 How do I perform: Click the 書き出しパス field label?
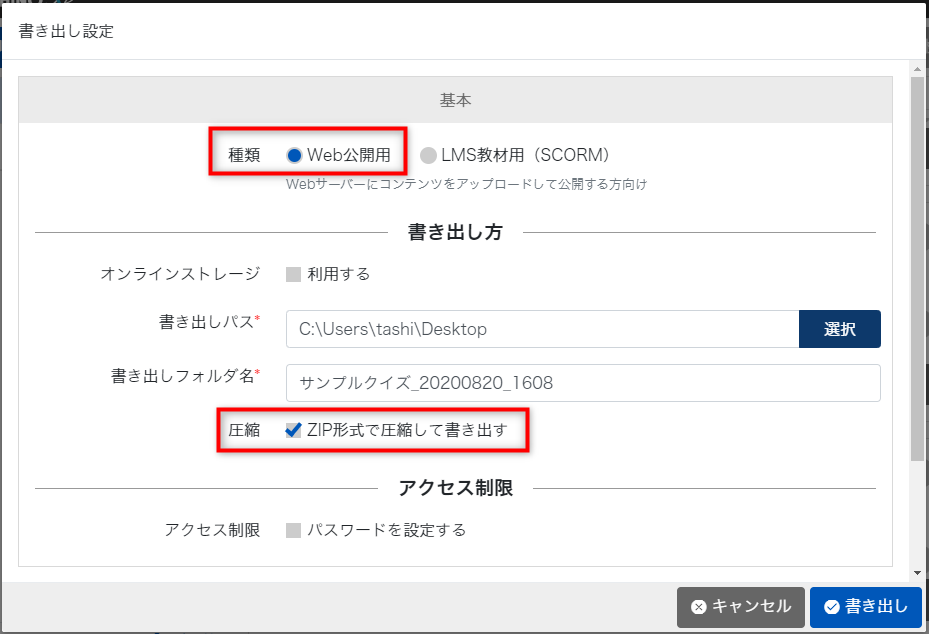coord(206,322)
